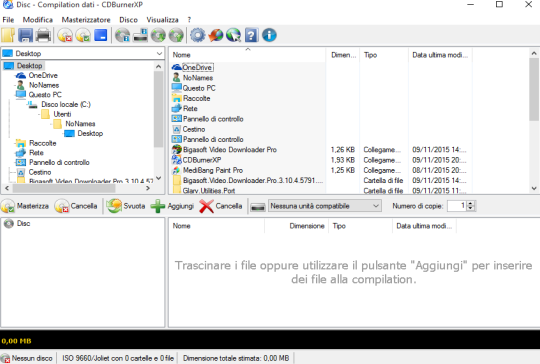
Task: Click the Cancella button with red X
Action: (221, 206)
